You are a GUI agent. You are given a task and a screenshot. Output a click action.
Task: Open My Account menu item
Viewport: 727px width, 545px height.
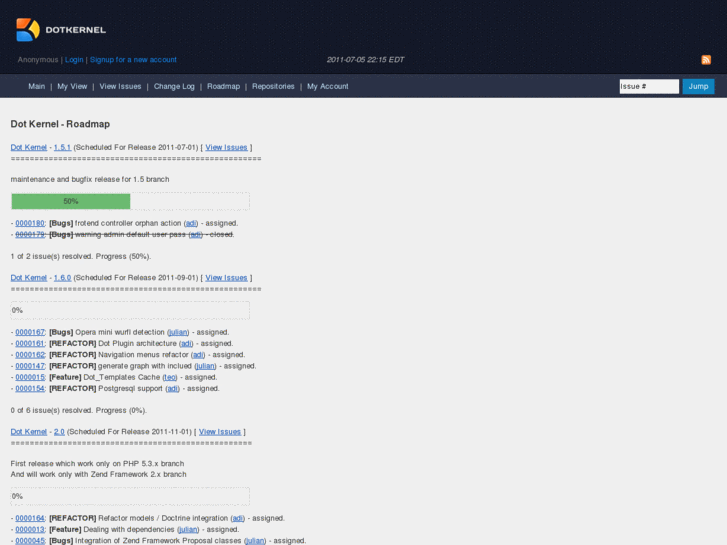point(328,86)
